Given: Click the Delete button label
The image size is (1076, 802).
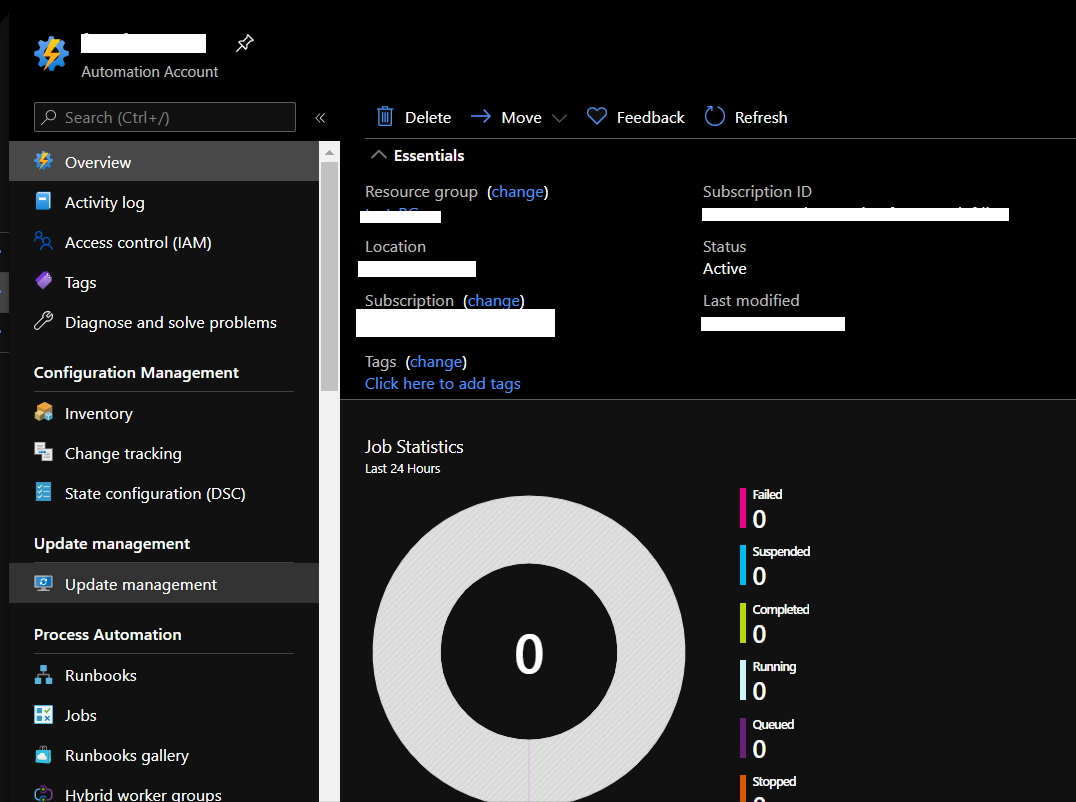Looking at the screenshot, I should pos(428,117).
